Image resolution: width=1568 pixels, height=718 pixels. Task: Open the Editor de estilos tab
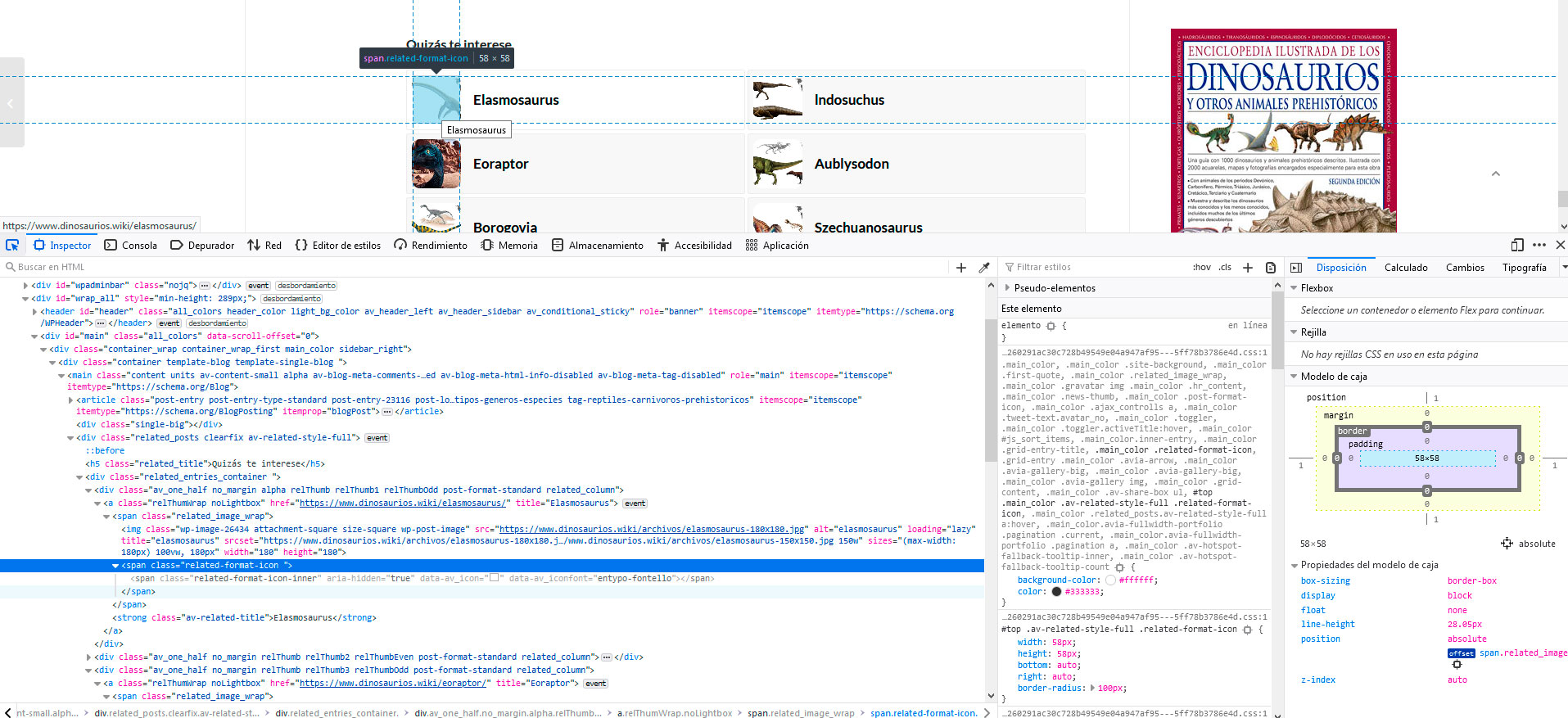click(x=338, y=245)
